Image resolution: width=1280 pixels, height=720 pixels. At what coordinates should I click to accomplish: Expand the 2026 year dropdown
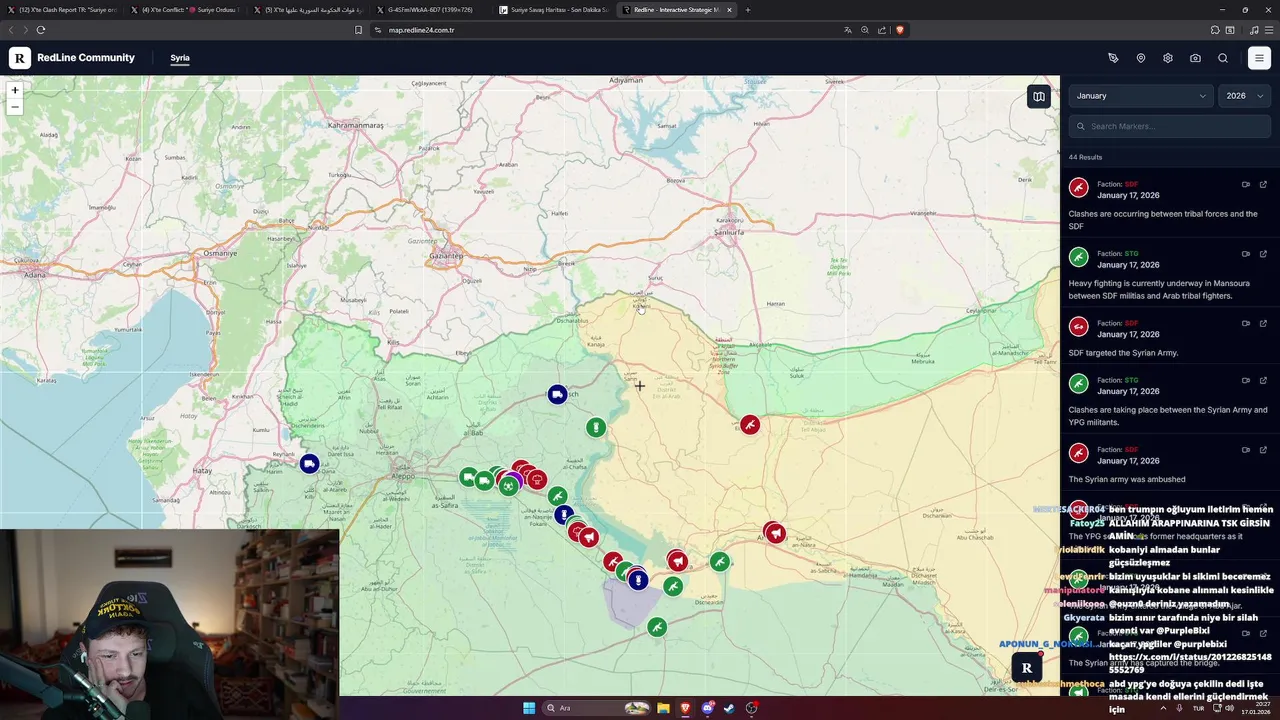pos(1245,96)
